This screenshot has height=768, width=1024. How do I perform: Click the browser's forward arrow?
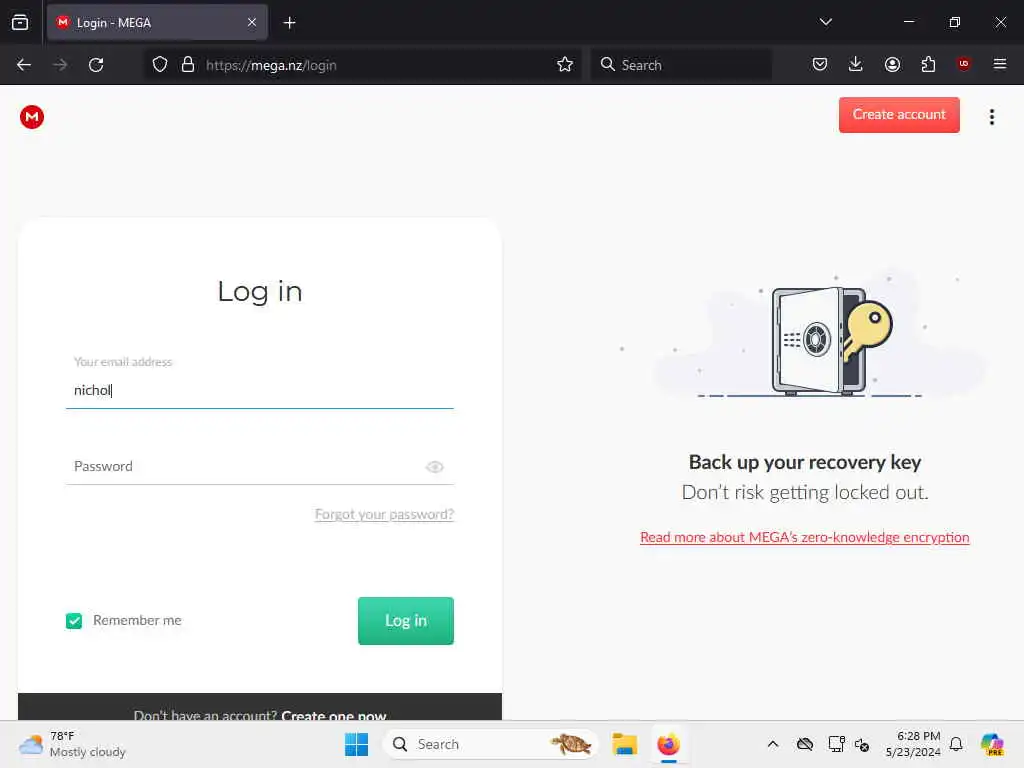pyautogui.click(x=60, y=65)
